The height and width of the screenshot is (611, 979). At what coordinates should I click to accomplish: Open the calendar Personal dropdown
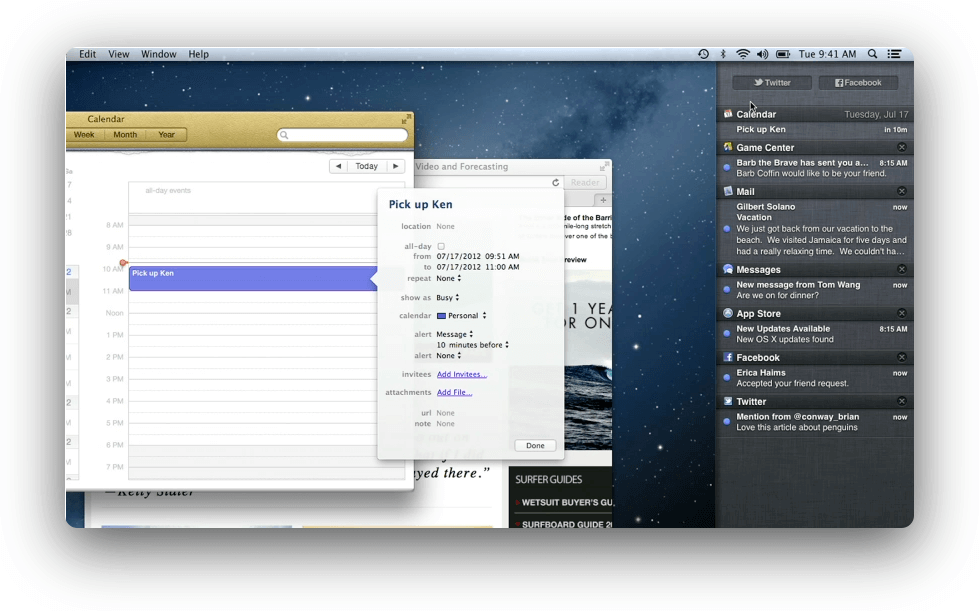461,316
